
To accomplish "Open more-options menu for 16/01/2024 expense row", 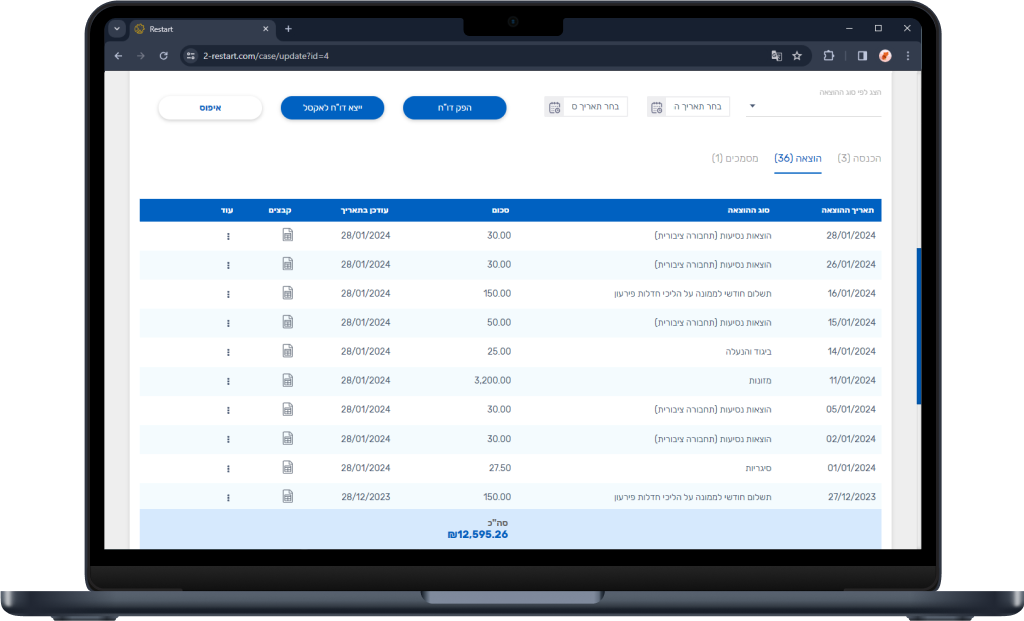I will pos(228,295).
